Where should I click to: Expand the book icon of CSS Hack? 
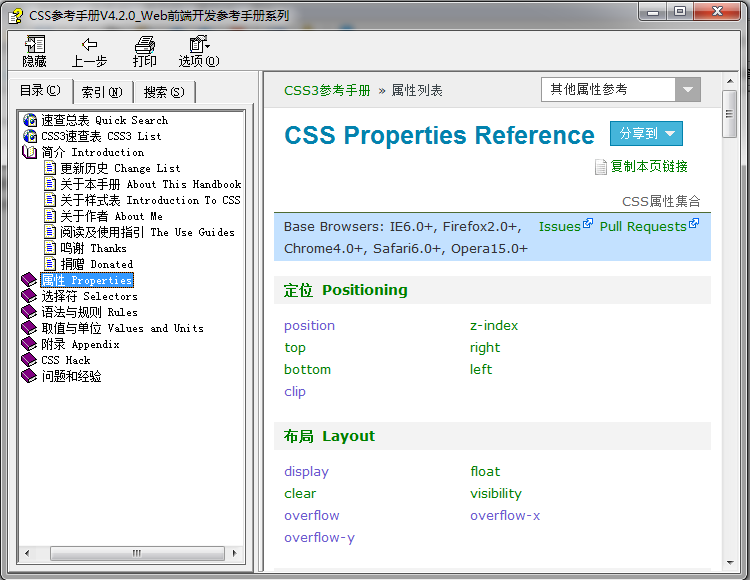(x=29, y=360)
